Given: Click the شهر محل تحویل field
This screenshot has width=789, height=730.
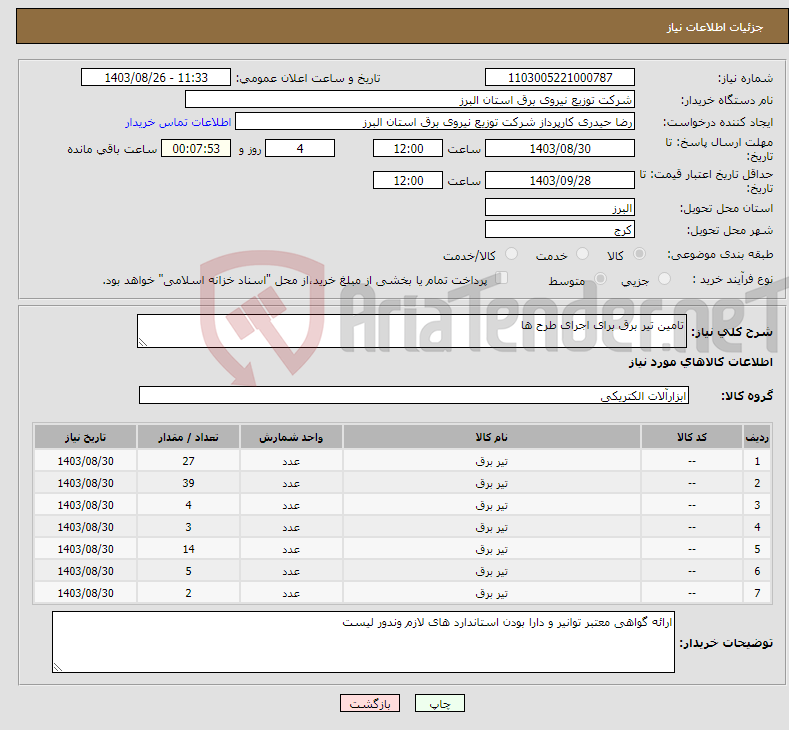Looking at the screenshot, I should (x=560, y=230).
